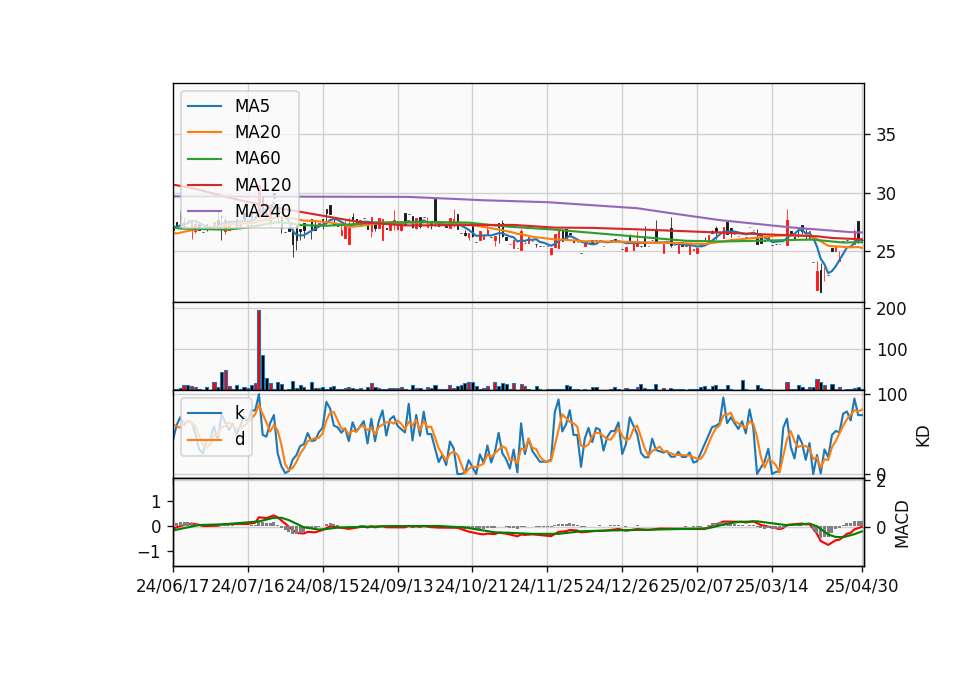Select the MA120 legend label
The width and height of the screenshot is (960, 690).
coord(263,185)
